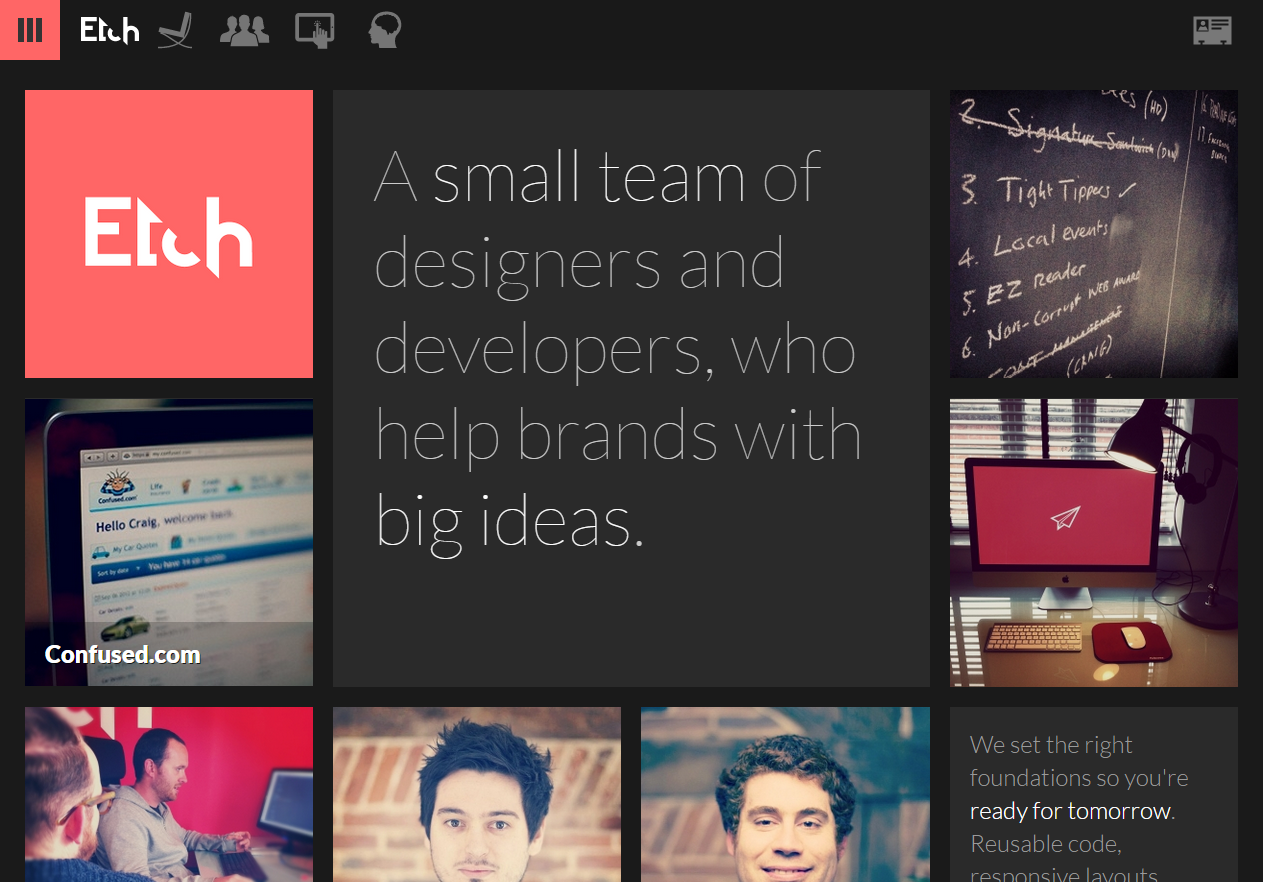The height and width of the screenshot is (882, 1263).
Task: Click the "developers, who" headline line
Action: [x=615, y=350]
